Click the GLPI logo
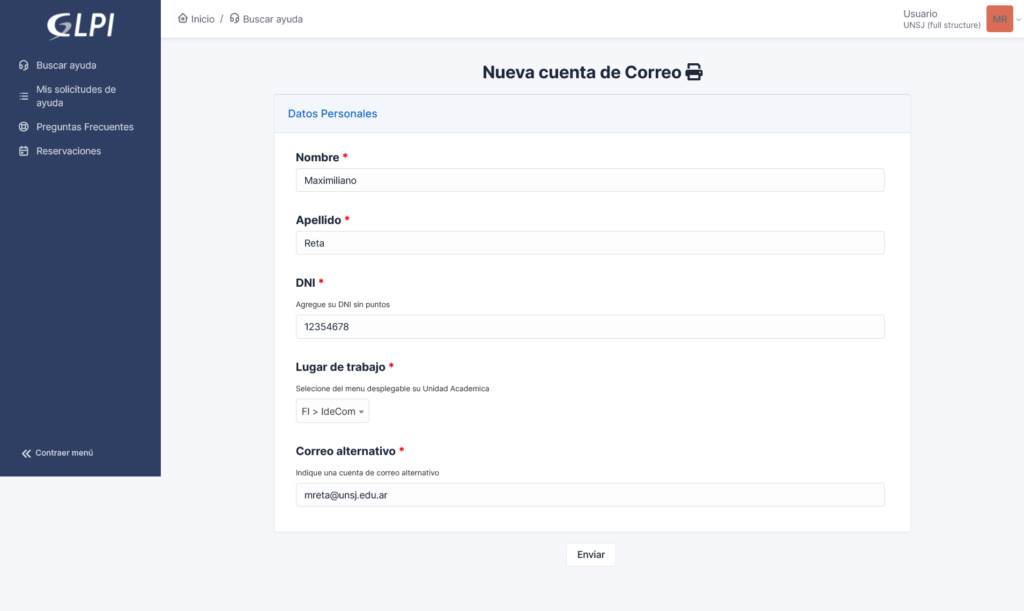The image size is (1024, 611). tap(80, 25)
